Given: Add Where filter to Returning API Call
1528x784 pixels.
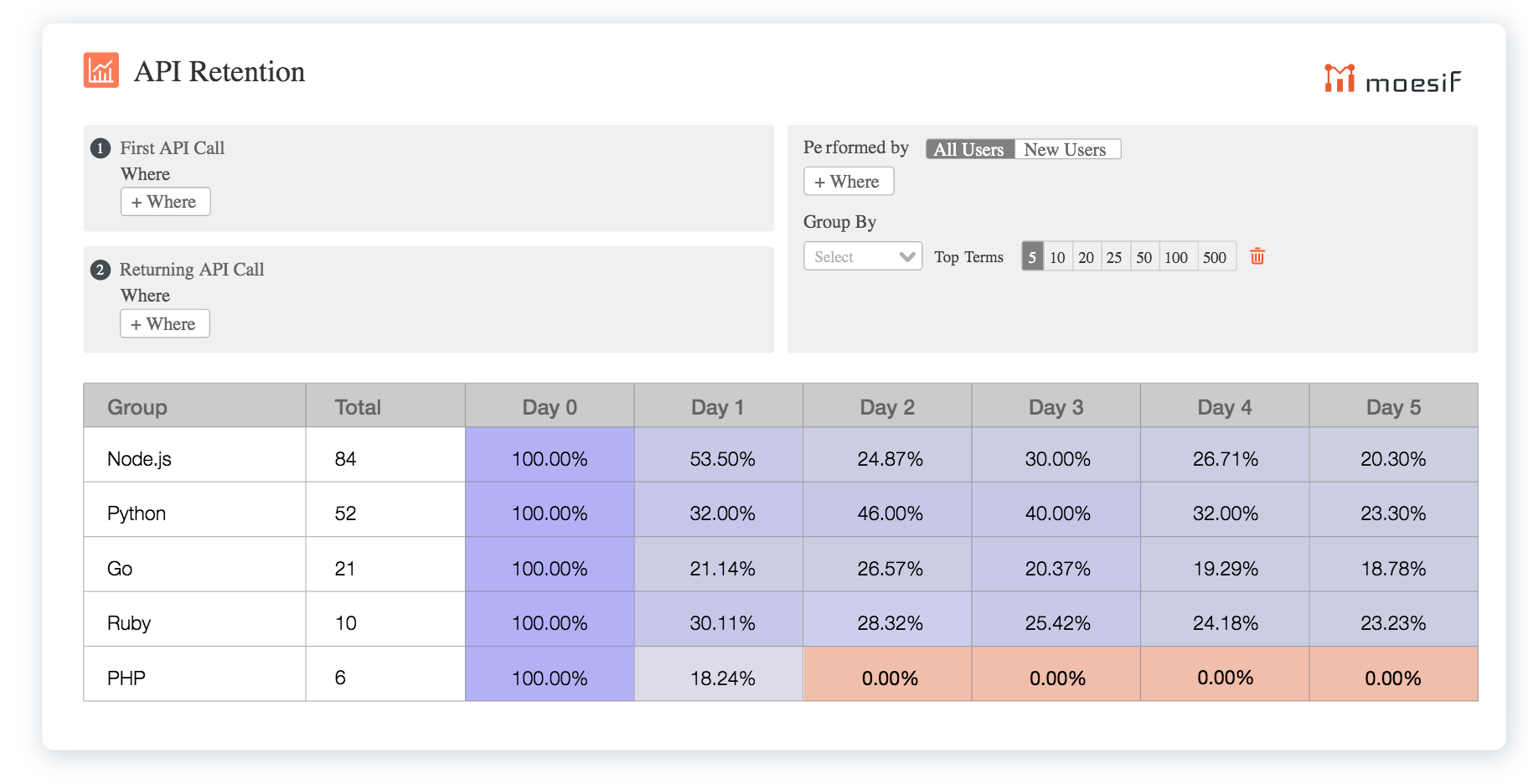Looking at the screenshot, I should (164, 324).
